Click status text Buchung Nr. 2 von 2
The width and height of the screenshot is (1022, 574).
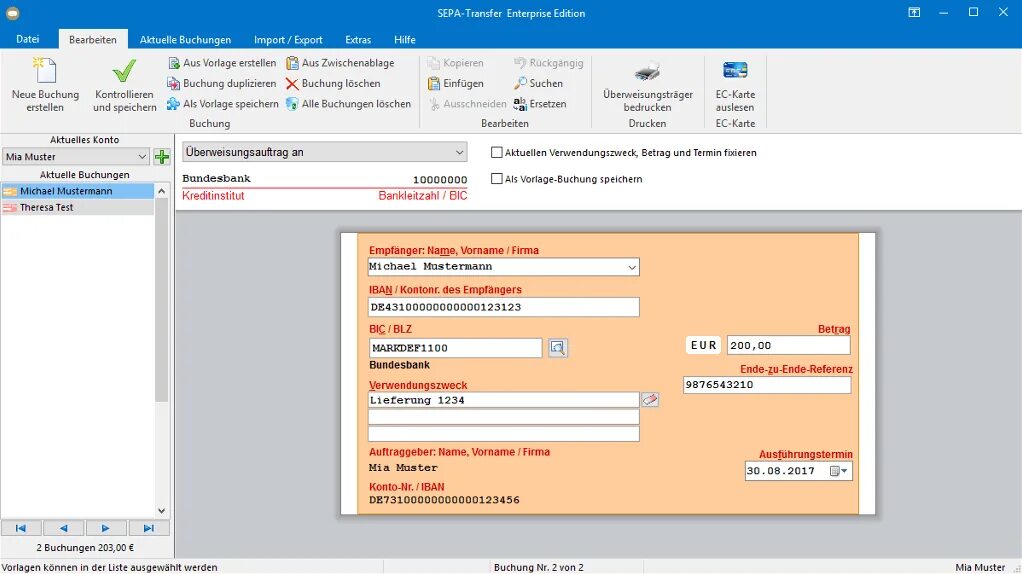coord(538,567)
